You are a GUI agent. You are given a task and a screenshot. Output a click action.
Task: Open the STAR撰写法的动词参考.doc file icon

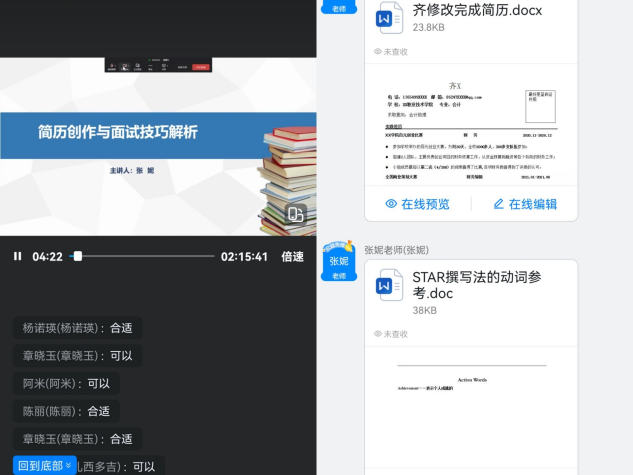point(389,286)
